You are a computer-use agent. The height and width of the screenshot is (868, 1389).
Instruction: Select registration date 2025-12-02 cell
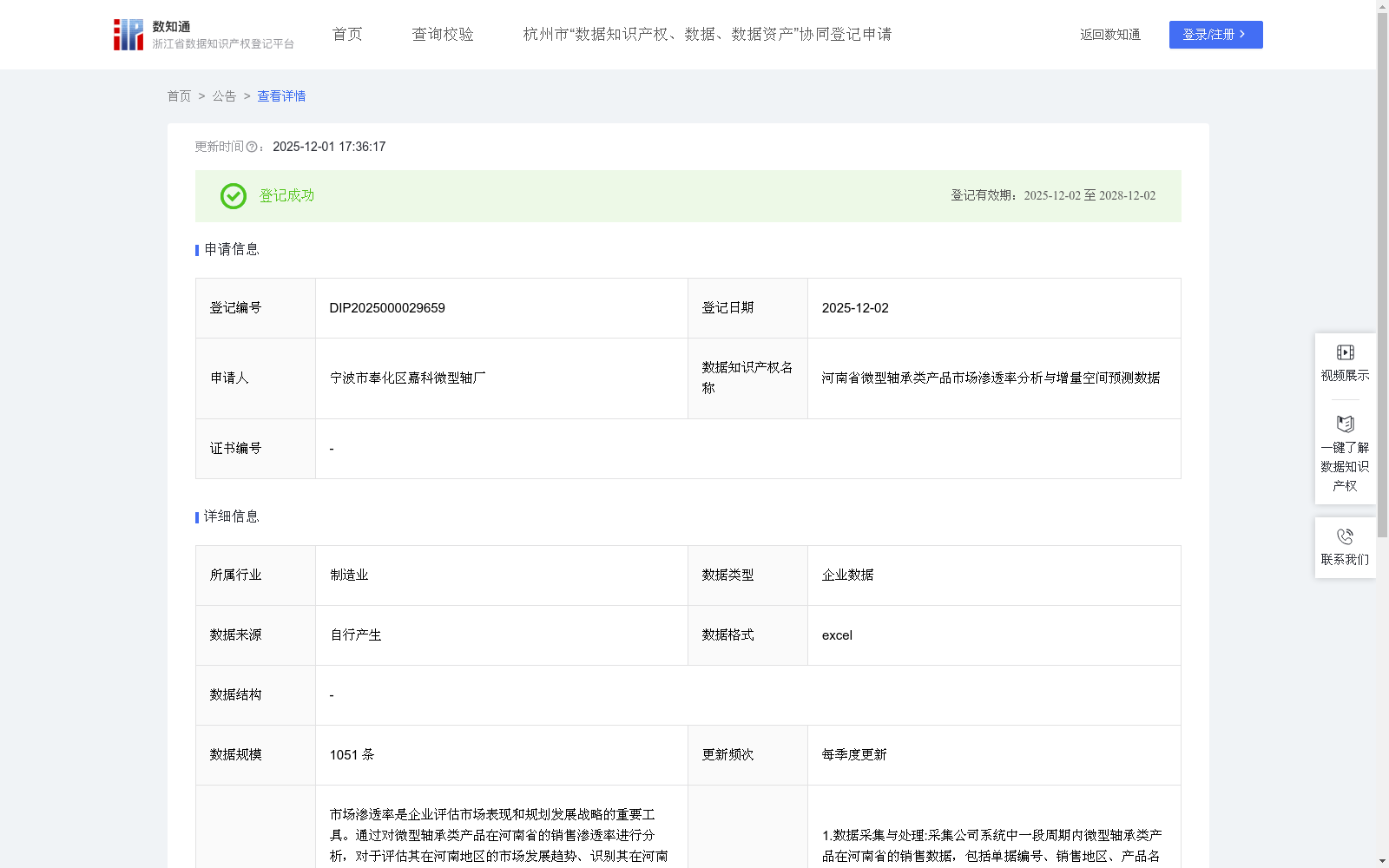pyautogui.click(x=994, y=308)
